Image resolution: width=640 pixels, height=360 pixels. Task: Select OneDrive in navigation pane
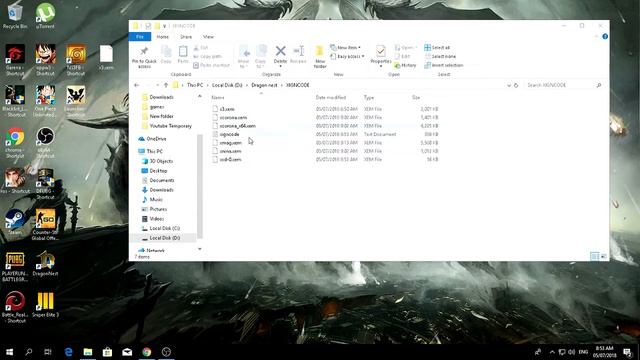153,139
